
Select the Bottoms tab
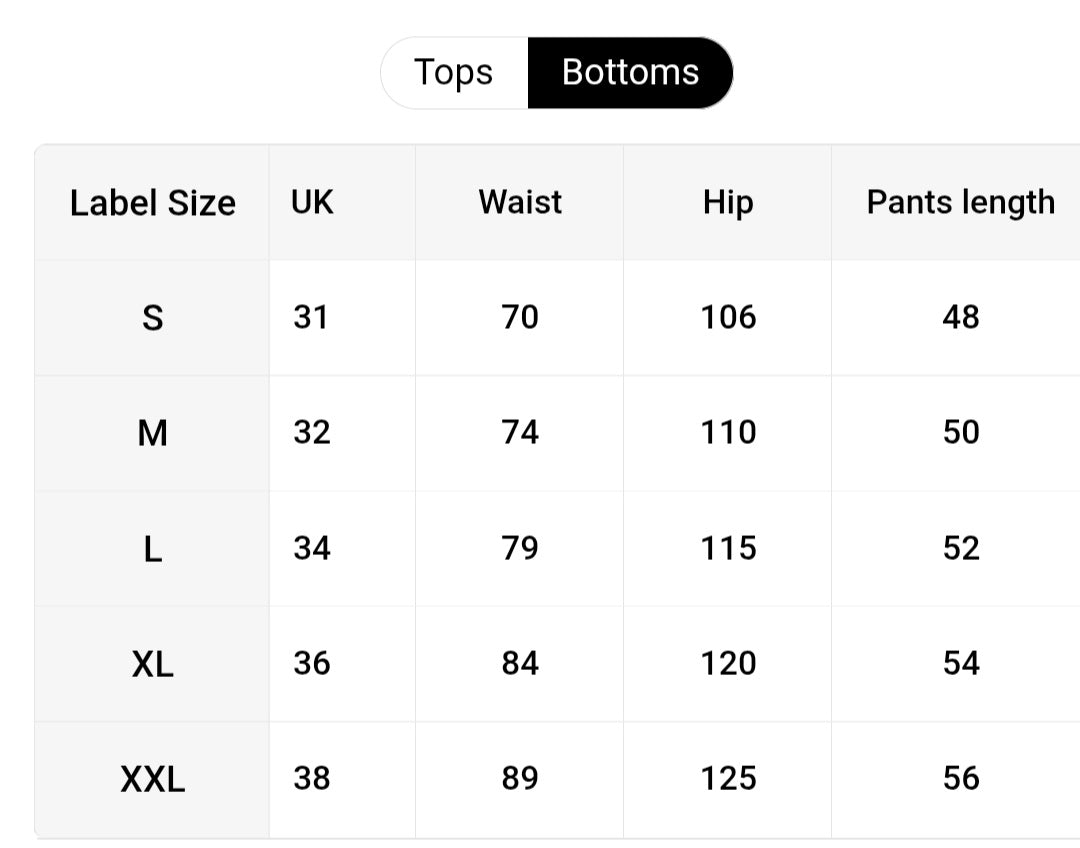tap(630, 73)
